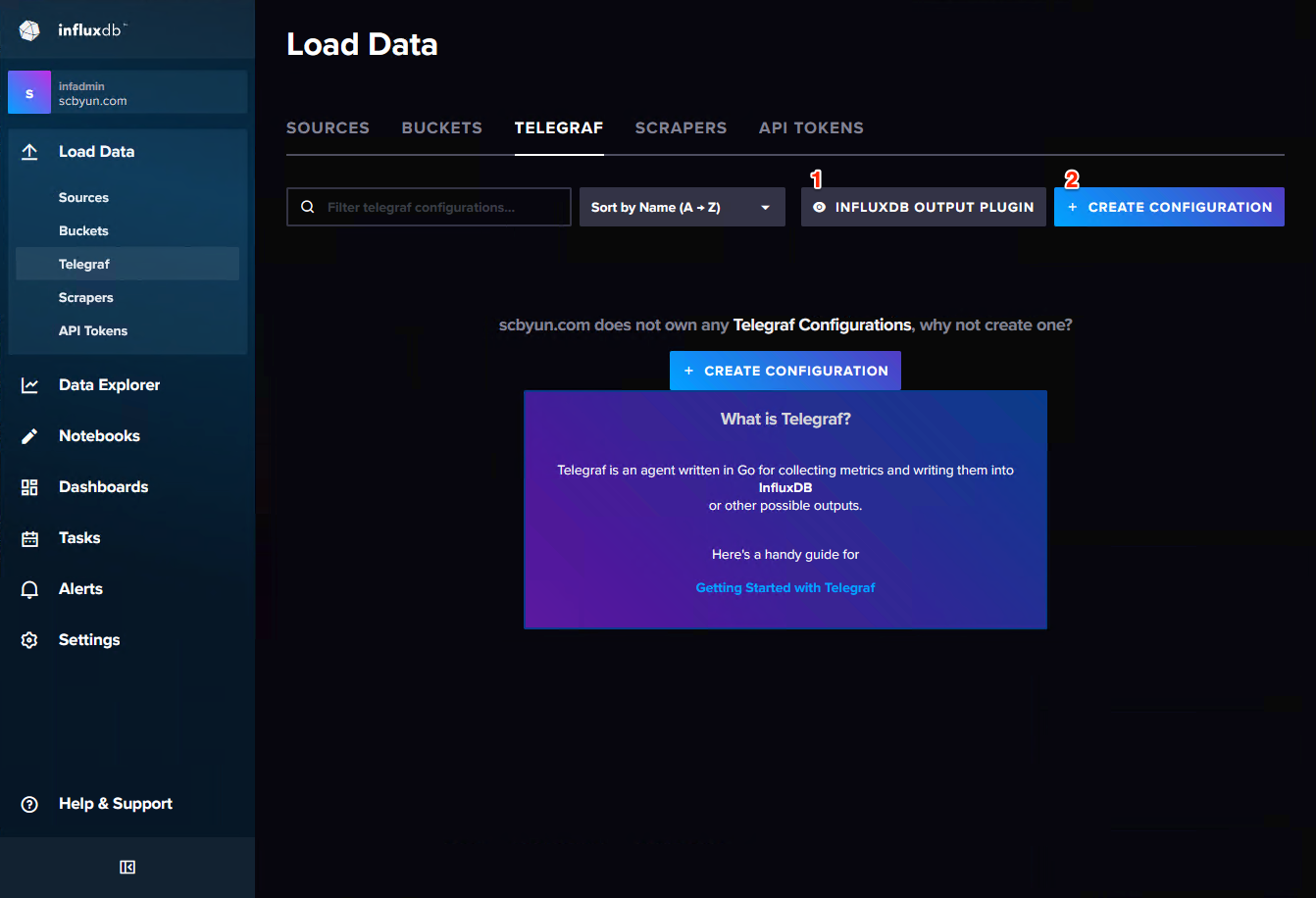The image size is (1316, 898).
Task: Click the Tasks calendar icon
Action: tap(29, 538)
